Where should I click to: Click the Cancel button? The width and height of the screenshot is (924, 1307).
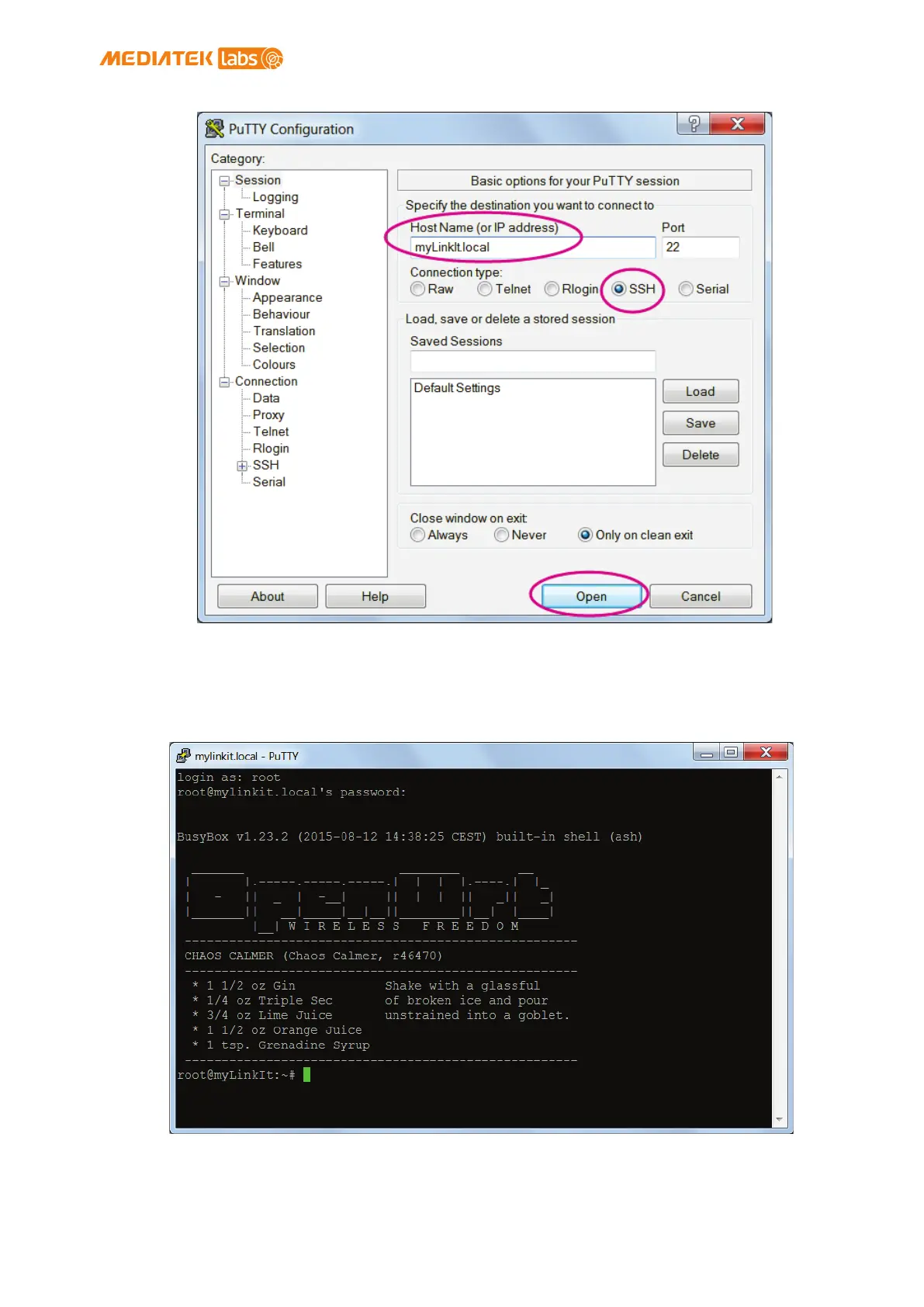click(701, 596)
